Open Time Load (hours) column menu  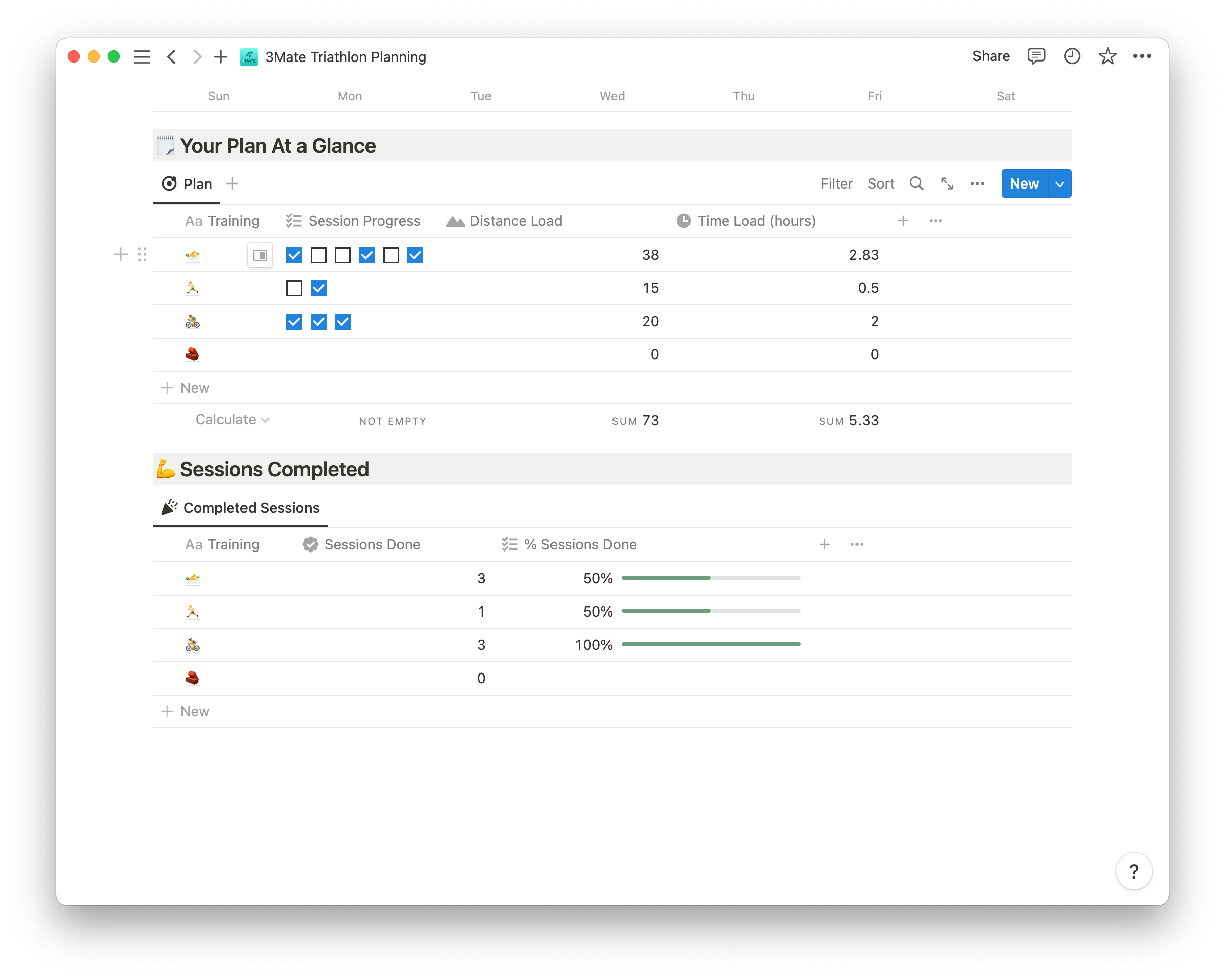[746, 221]
